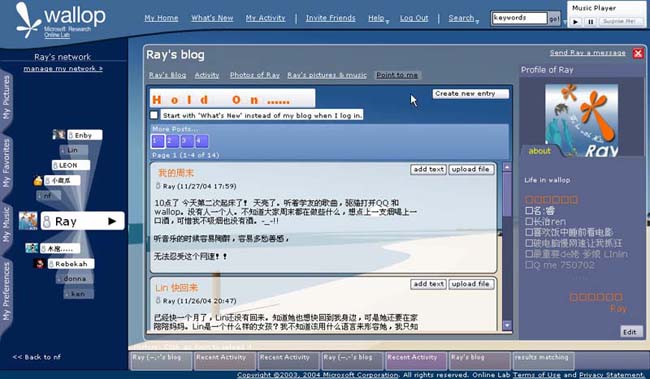The height and width of the screenshot is (379, 650).
Task: Click Rebekah's avatar icon in network
Action: 39,263
